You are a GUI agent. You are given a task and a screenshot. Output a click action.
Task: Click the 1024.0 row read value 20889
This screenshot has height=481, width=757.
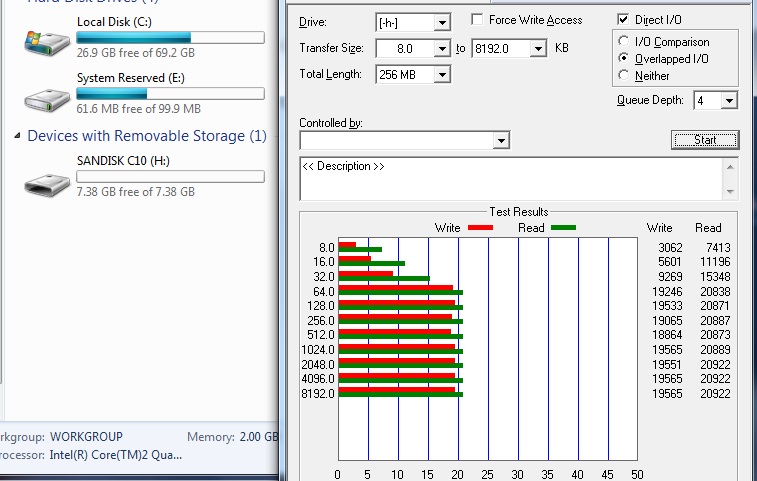tap(715, 350)
